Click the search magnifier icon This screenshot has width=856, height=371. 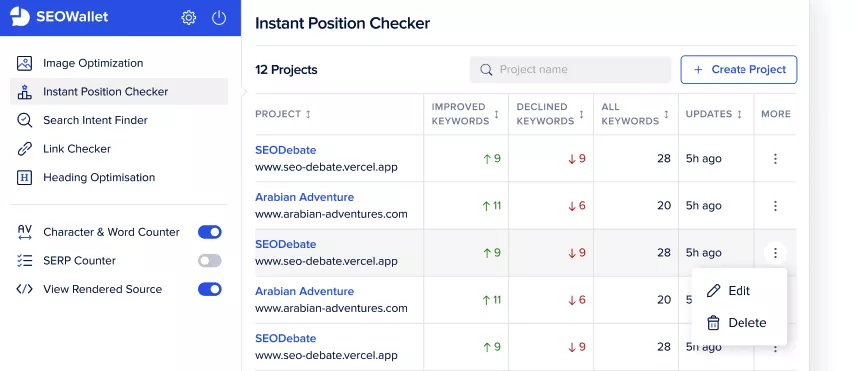[x=486, y=70]
